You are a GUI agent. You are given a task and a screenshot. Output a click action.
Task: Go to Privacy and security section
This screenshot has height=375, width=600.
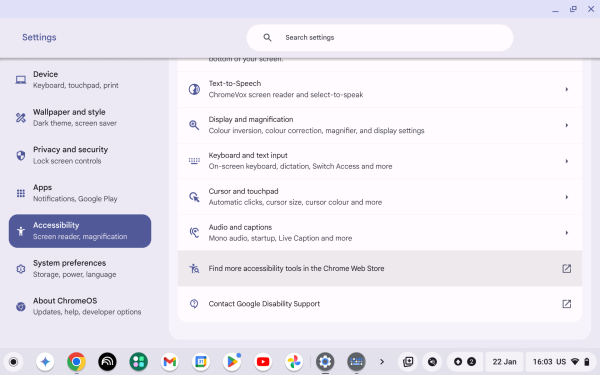80,155
